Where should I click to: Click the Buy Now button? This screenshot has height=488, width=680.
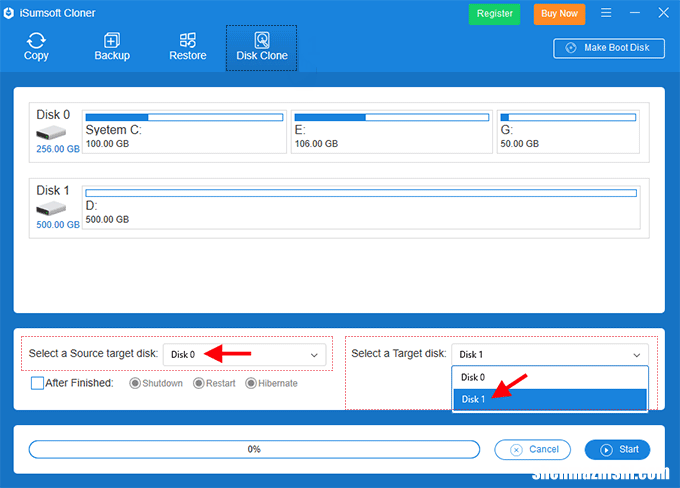(x=559, y=14)
